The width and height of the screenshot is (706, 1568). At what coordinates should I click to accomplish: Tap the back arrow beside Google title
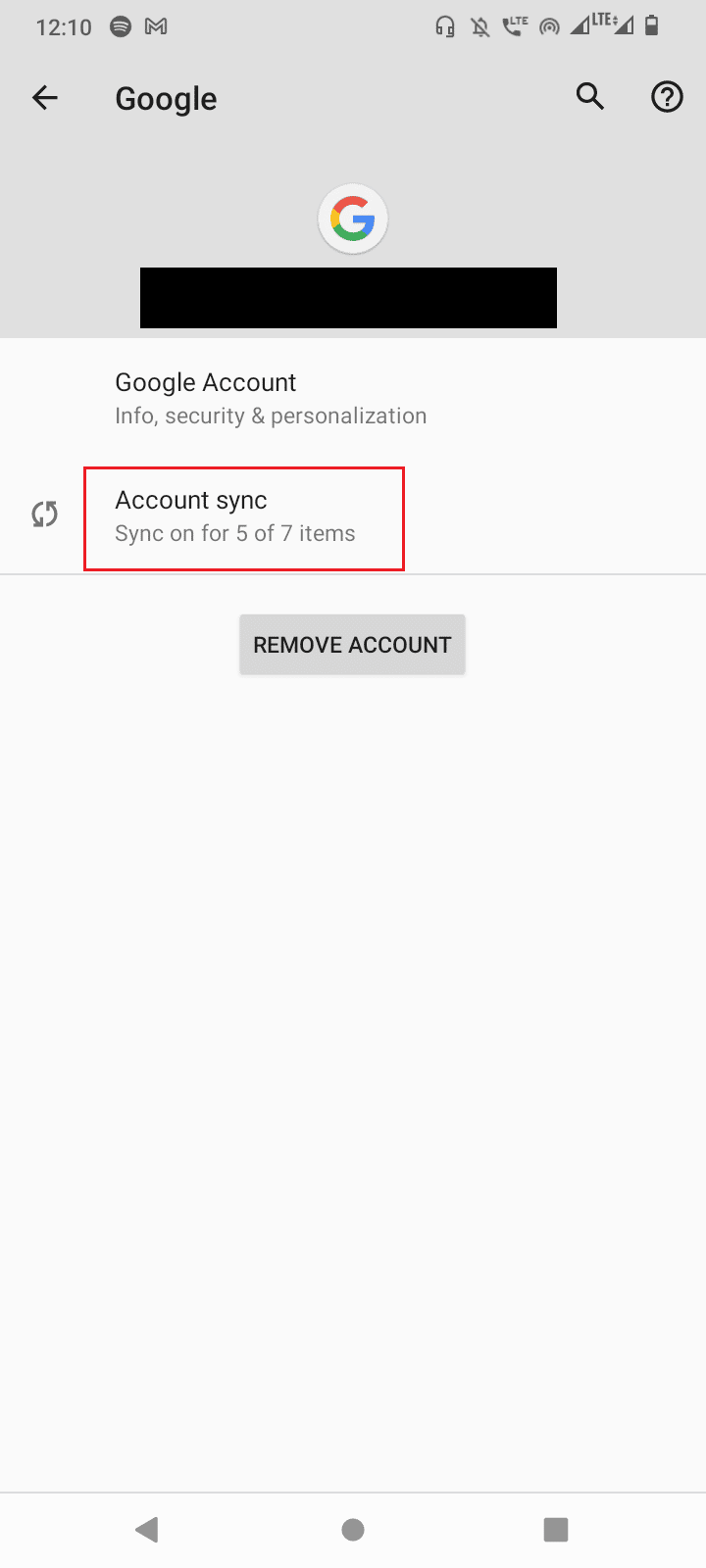point(45,98)
